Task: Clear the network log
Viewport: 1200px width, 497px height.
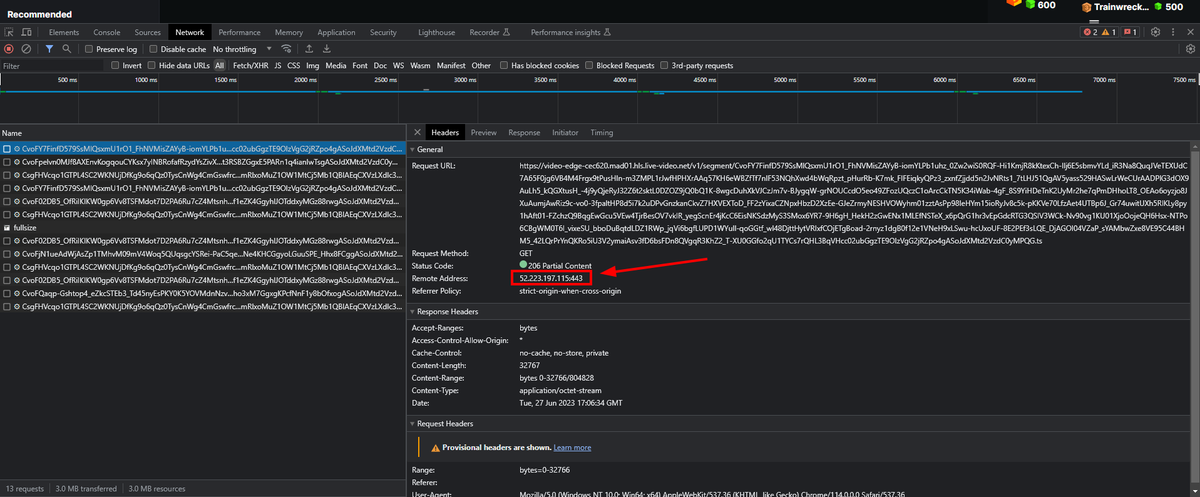Action: point(27,48)
